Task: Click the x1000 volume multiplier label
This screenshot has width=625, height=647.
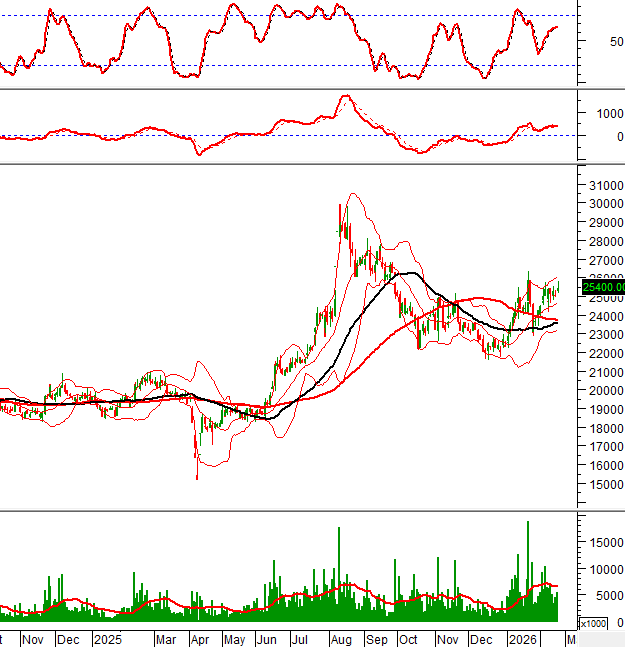Action: point(594,623)
